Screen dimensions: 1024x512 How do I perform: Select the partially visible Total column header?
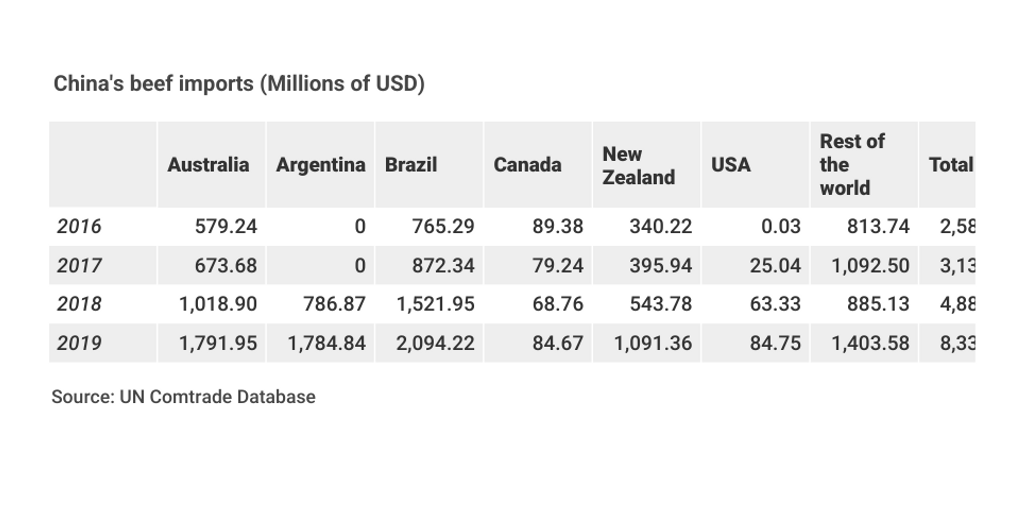[950, 165]
